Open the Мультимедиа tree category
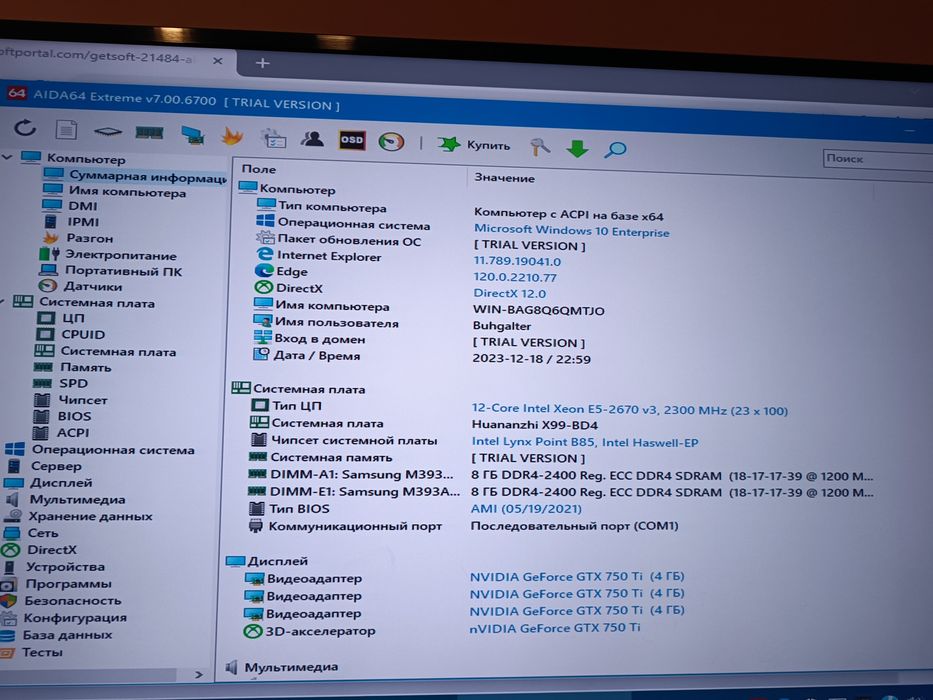 [x=64, y=499]
